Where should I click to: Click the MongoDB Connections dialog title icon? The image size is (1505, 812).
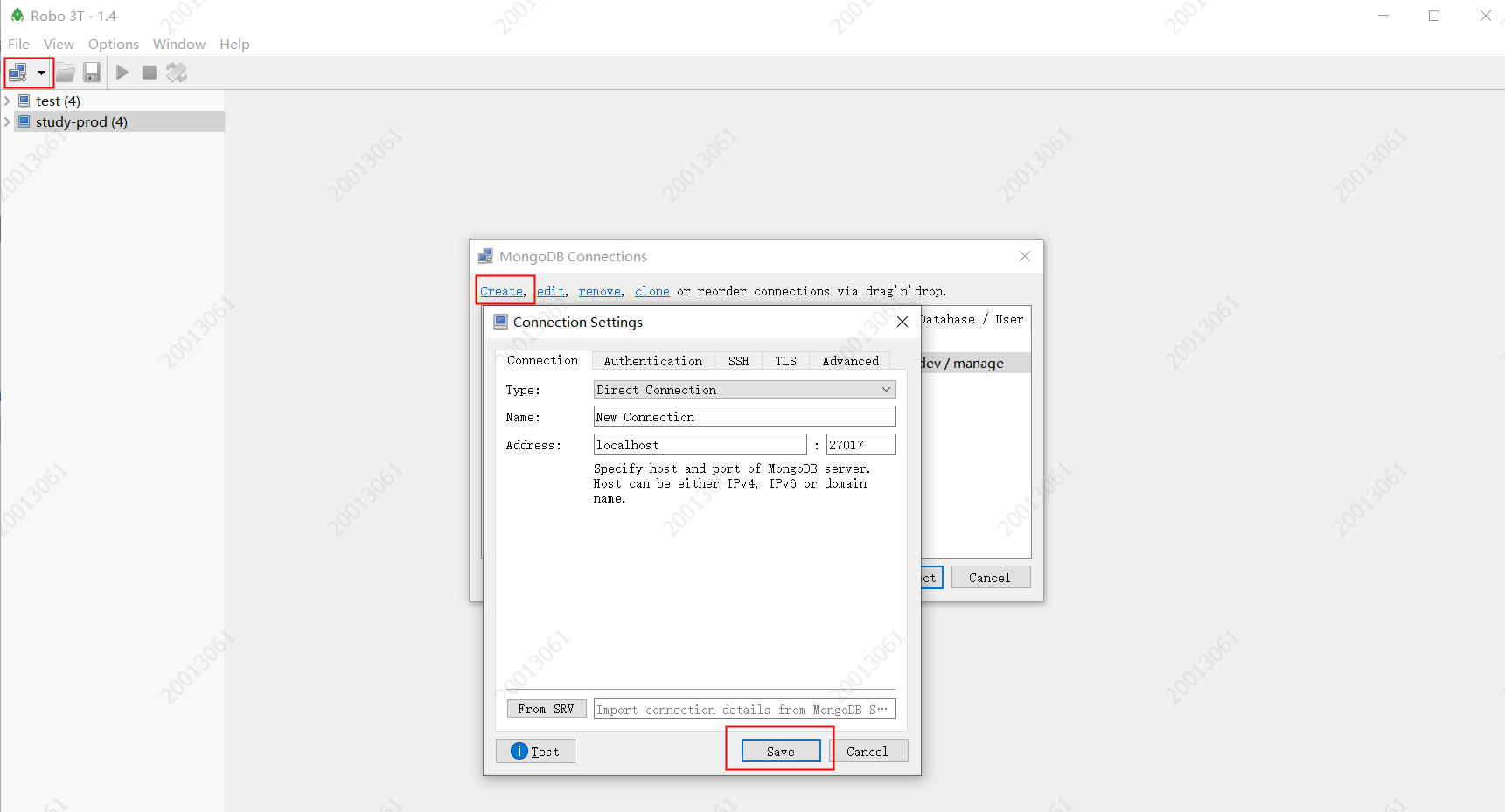point(485,256)
